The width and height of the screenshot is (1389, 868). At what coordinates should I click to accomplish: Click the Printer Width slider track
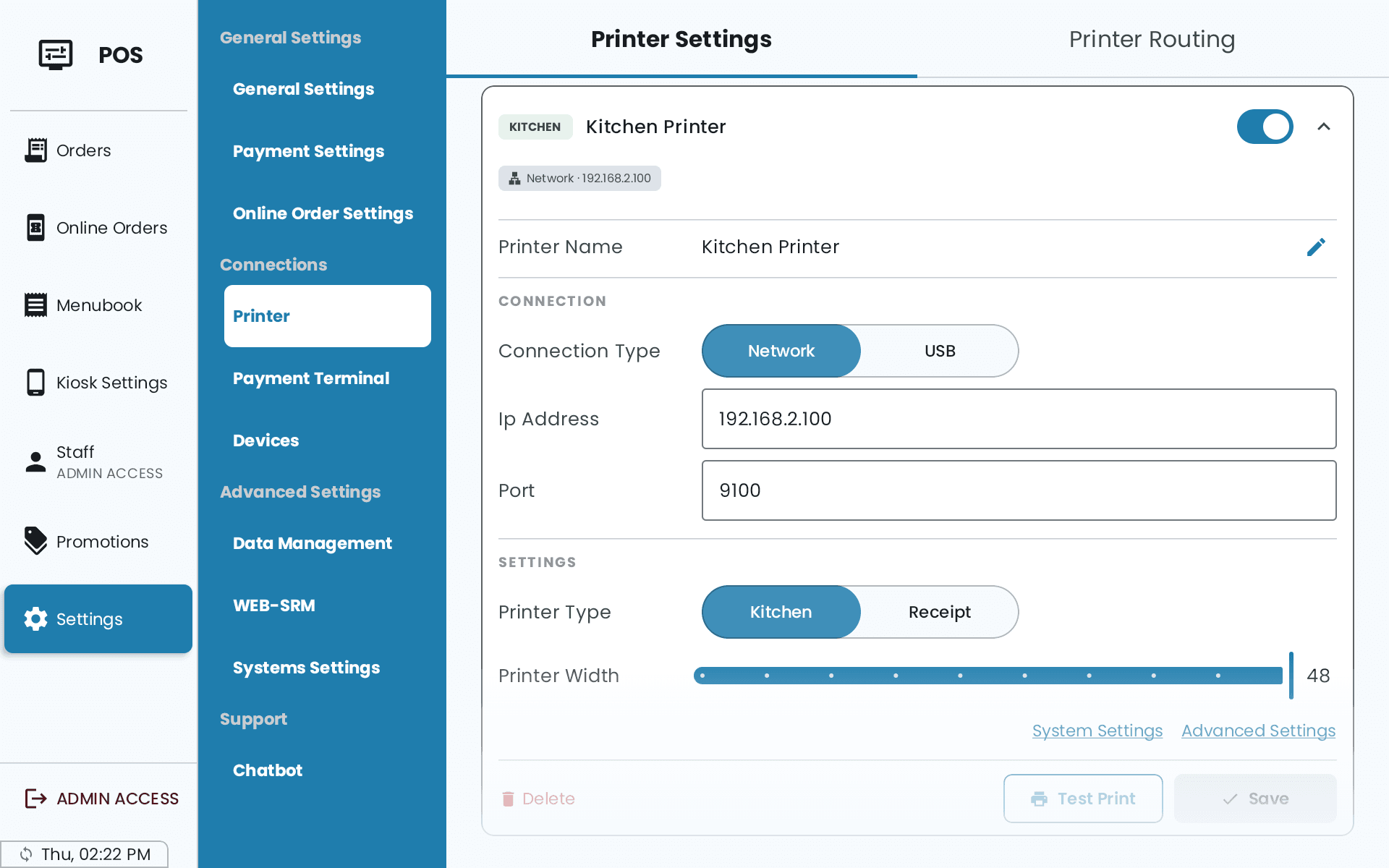(x=988, y=676)
